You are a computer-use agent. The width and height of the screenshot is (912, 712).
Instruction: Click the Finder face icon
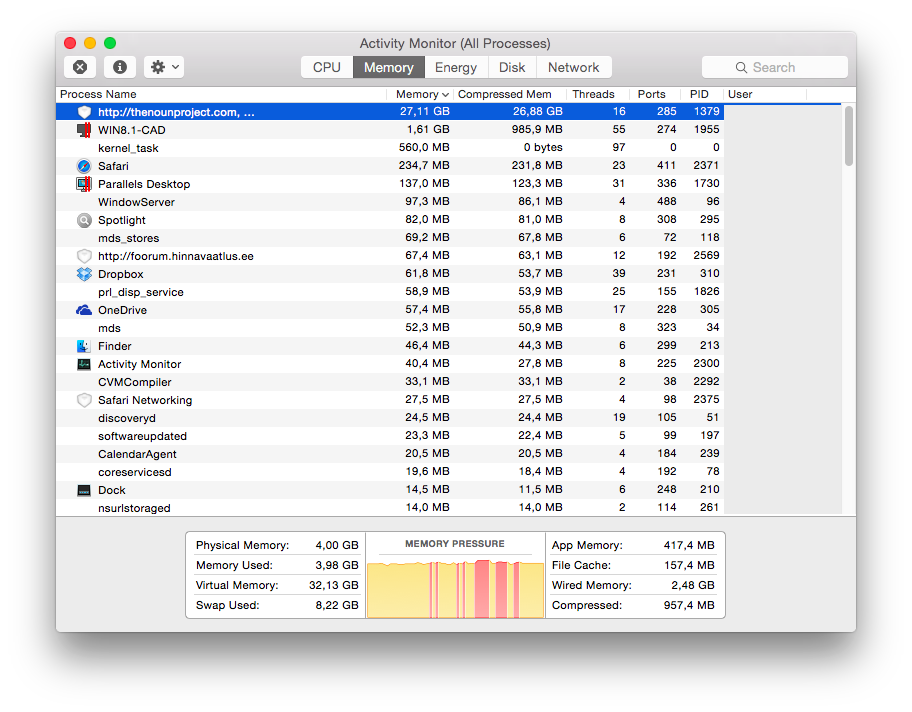pyautogui.click(x=84, y=346)
